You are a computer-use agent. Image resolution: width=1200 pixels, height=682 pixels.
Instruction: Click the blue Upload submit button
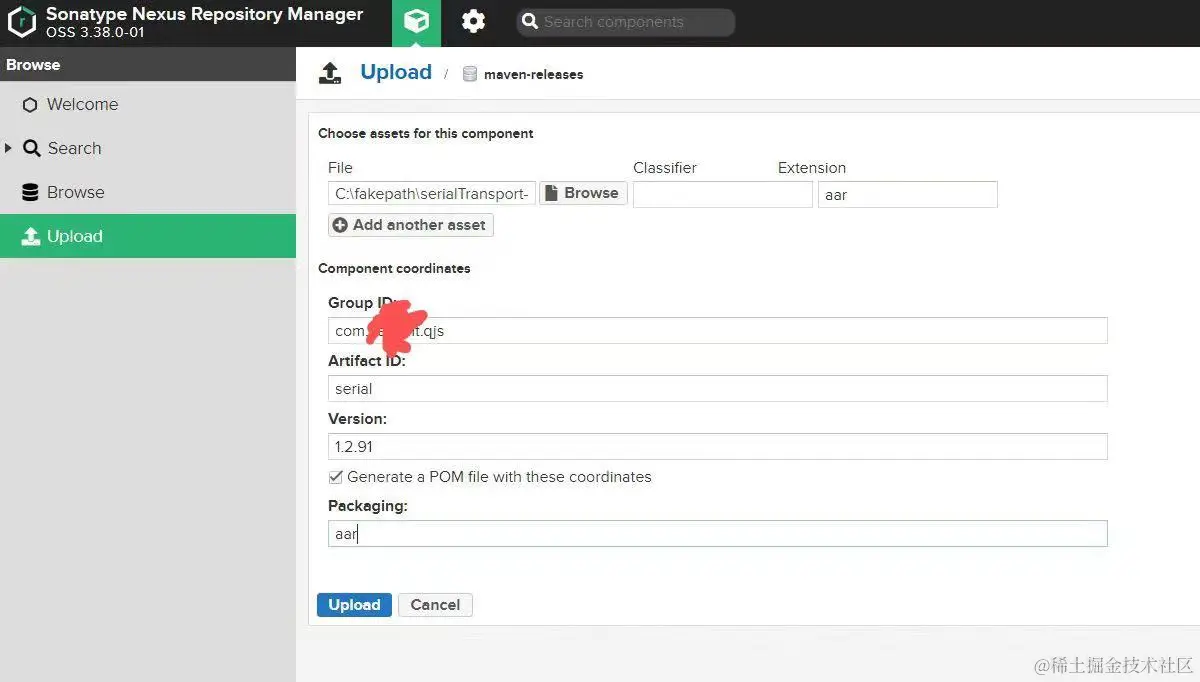(354, 605)
